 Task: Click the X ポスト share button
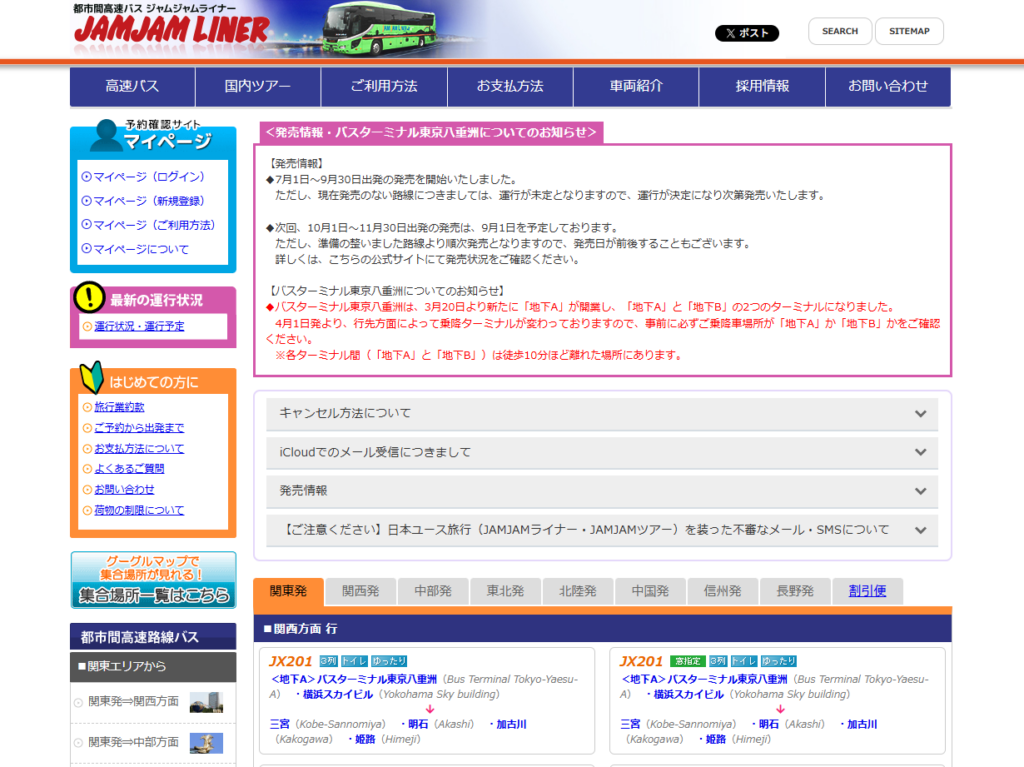746,33
